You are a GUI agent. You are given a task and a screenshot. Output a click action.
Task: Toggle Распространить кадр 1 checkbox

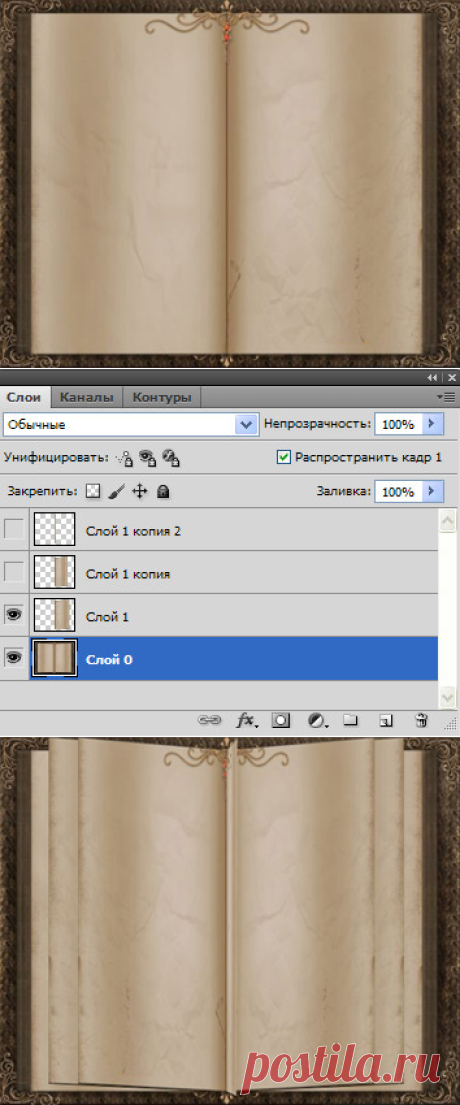[x=283, y=457]
